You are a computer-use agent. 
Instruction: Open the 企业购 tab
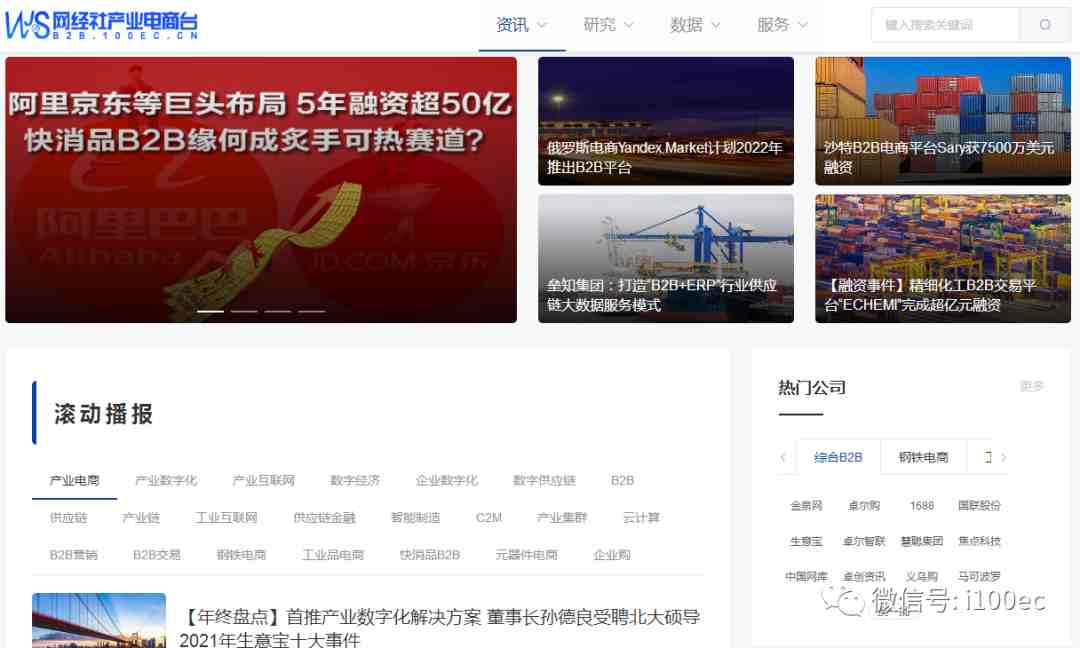(x=612, y=554)
